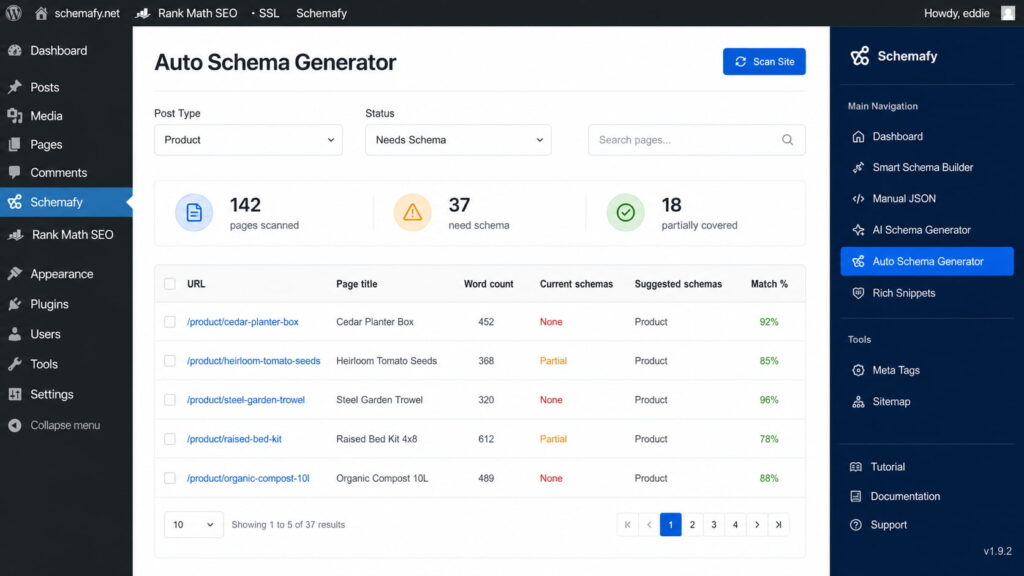Go to page 4 of results
Viewport: 1024px width, 576px height.
click(735, 524)
